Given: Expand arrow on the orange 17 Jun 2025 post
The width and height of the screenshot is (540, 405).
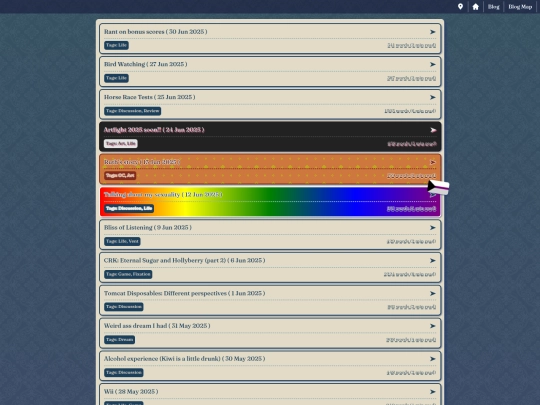Looking at the screenshot, I should tap(433, 162).
